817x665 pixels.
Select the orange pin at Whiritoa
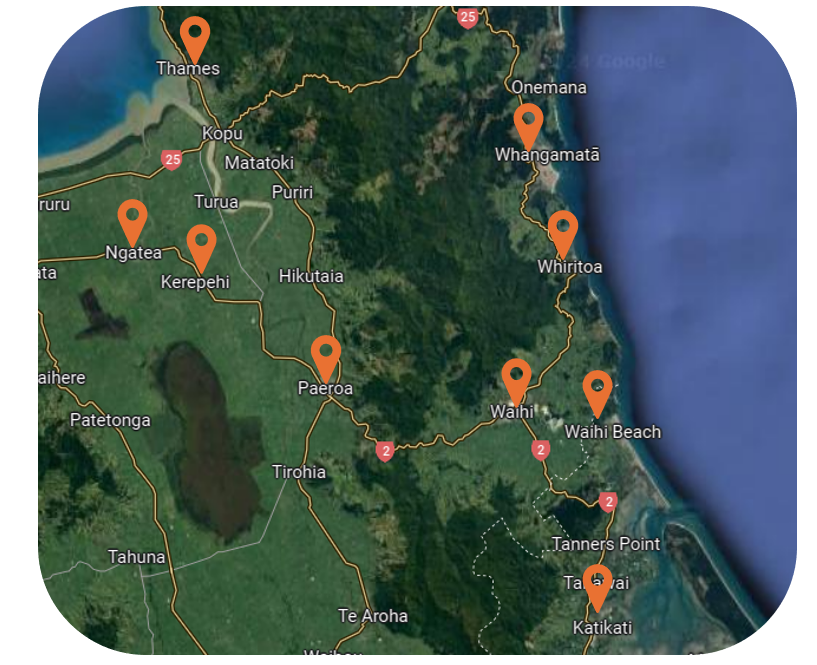pyautogui.click(x=563, y=234)
